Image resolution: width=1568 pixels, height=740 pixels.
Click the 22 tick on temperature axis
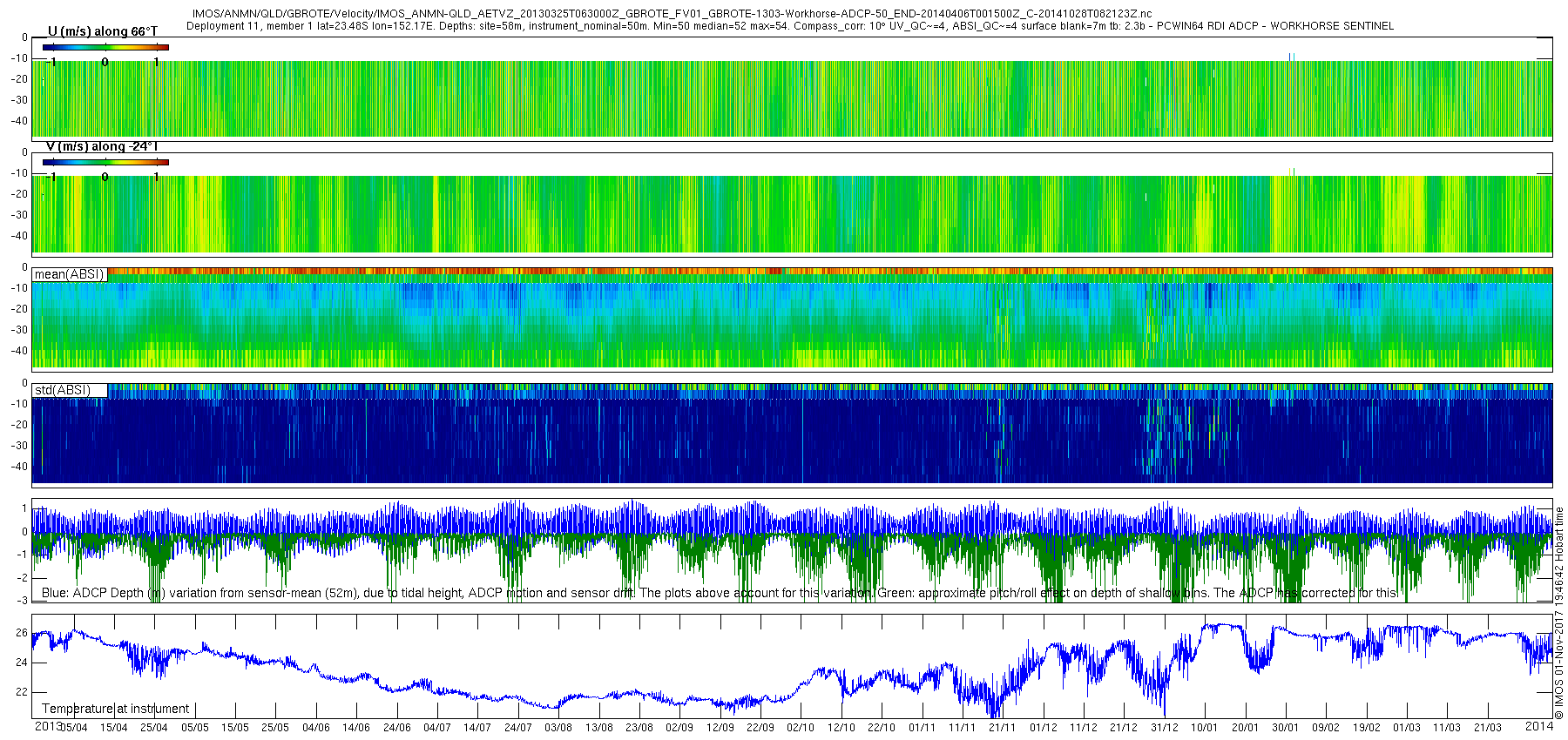coord(22,692)
